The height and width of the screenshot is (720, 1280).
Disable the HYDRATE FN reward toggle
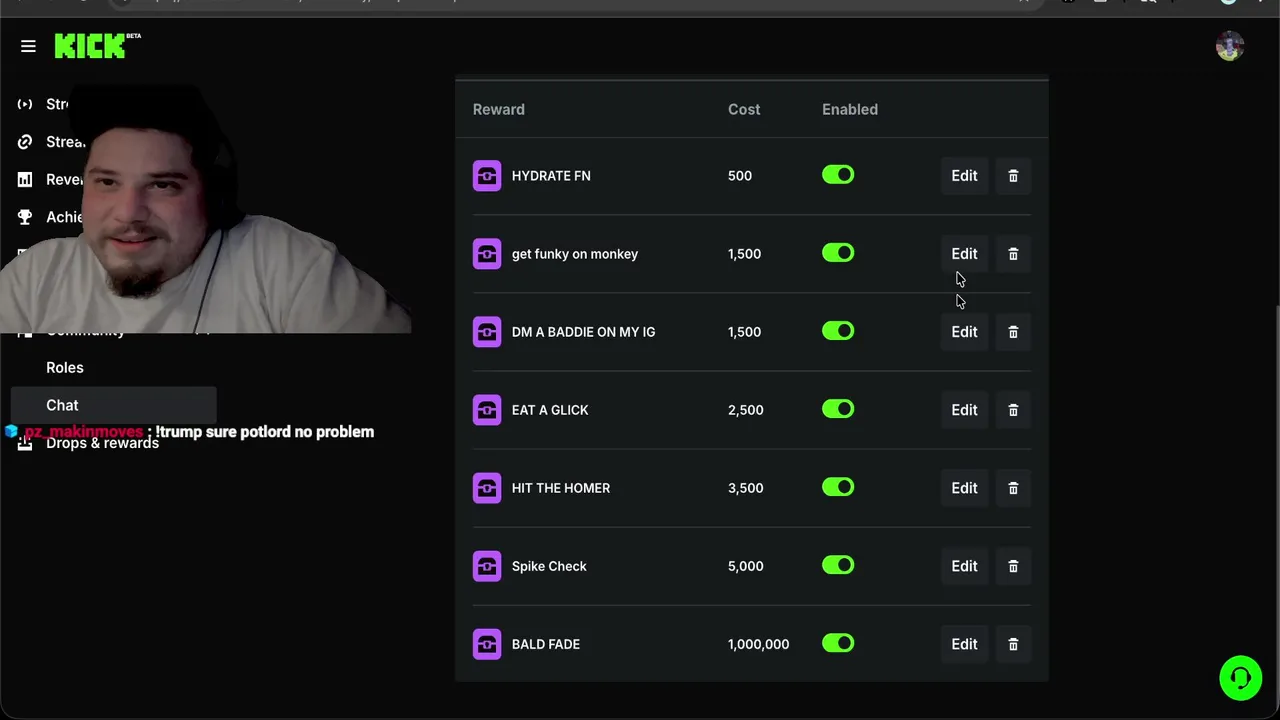pyautogui.click(x=838, y=175)
